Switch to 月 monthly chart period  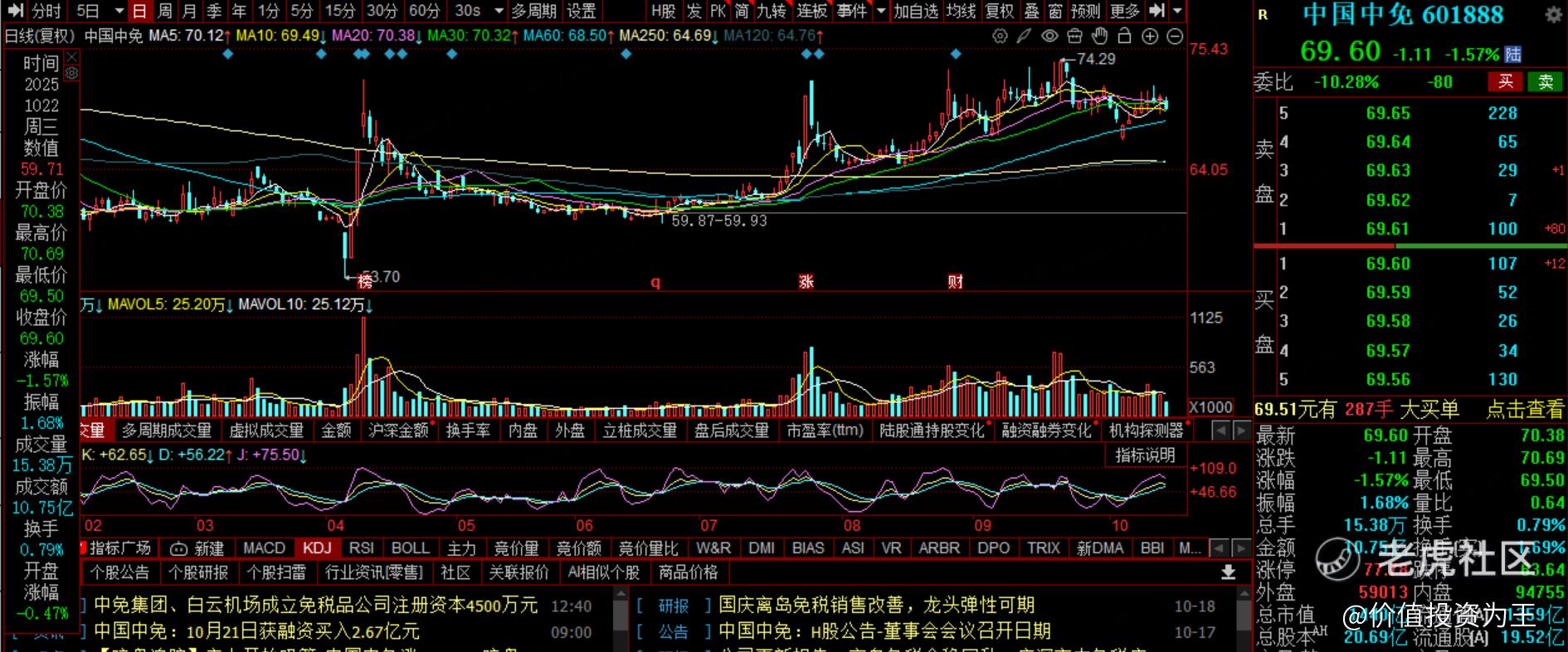click(x=189, y=11)
